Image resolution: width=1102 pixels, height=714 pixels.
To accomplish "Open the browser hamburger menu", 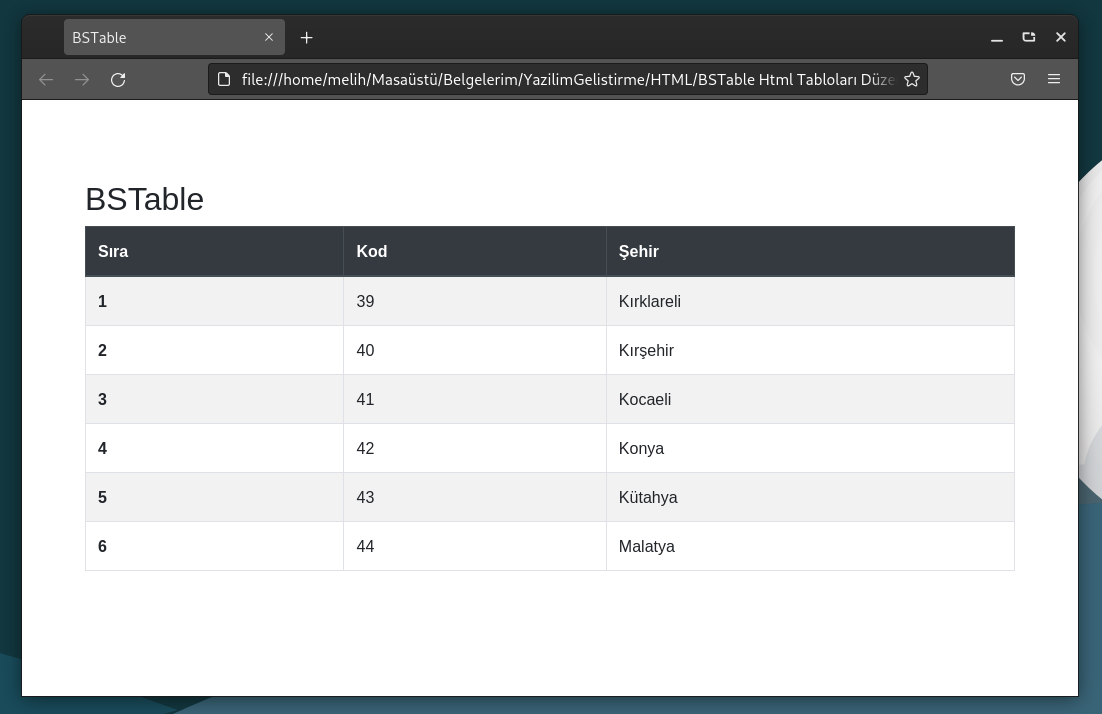I will click(1054, 79).
